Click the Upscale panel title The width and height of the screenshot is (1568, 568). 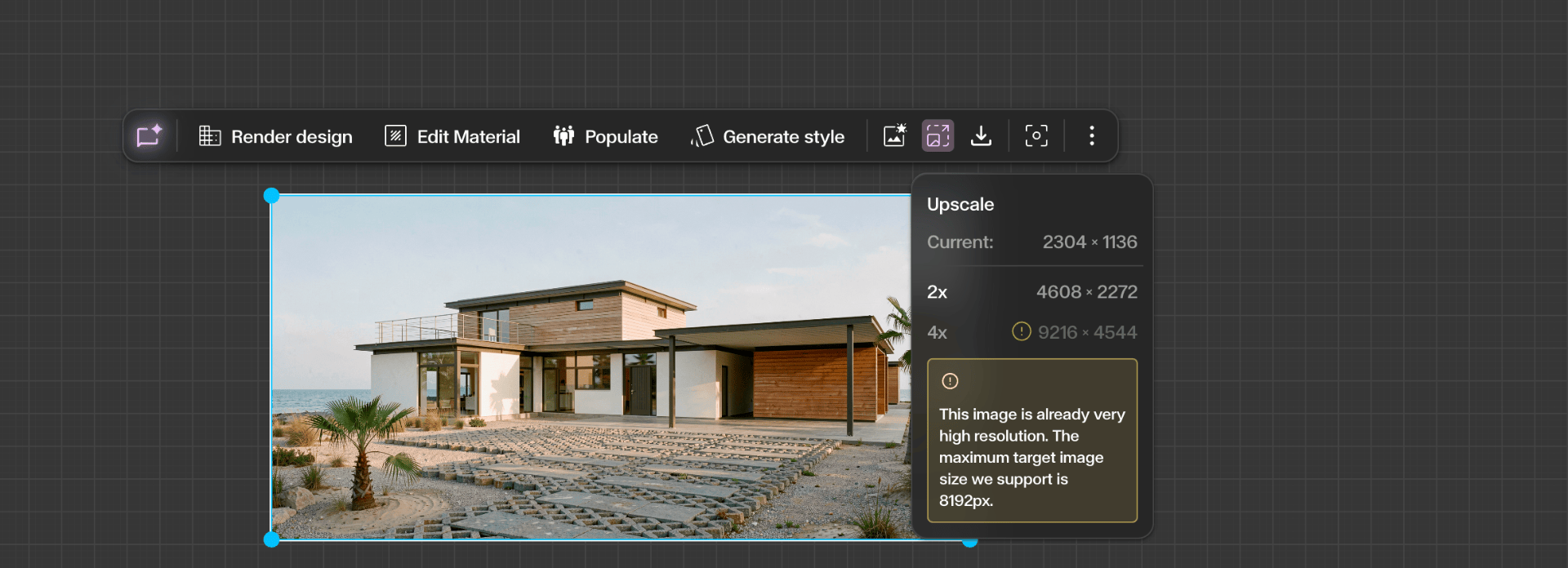point(960,205)
